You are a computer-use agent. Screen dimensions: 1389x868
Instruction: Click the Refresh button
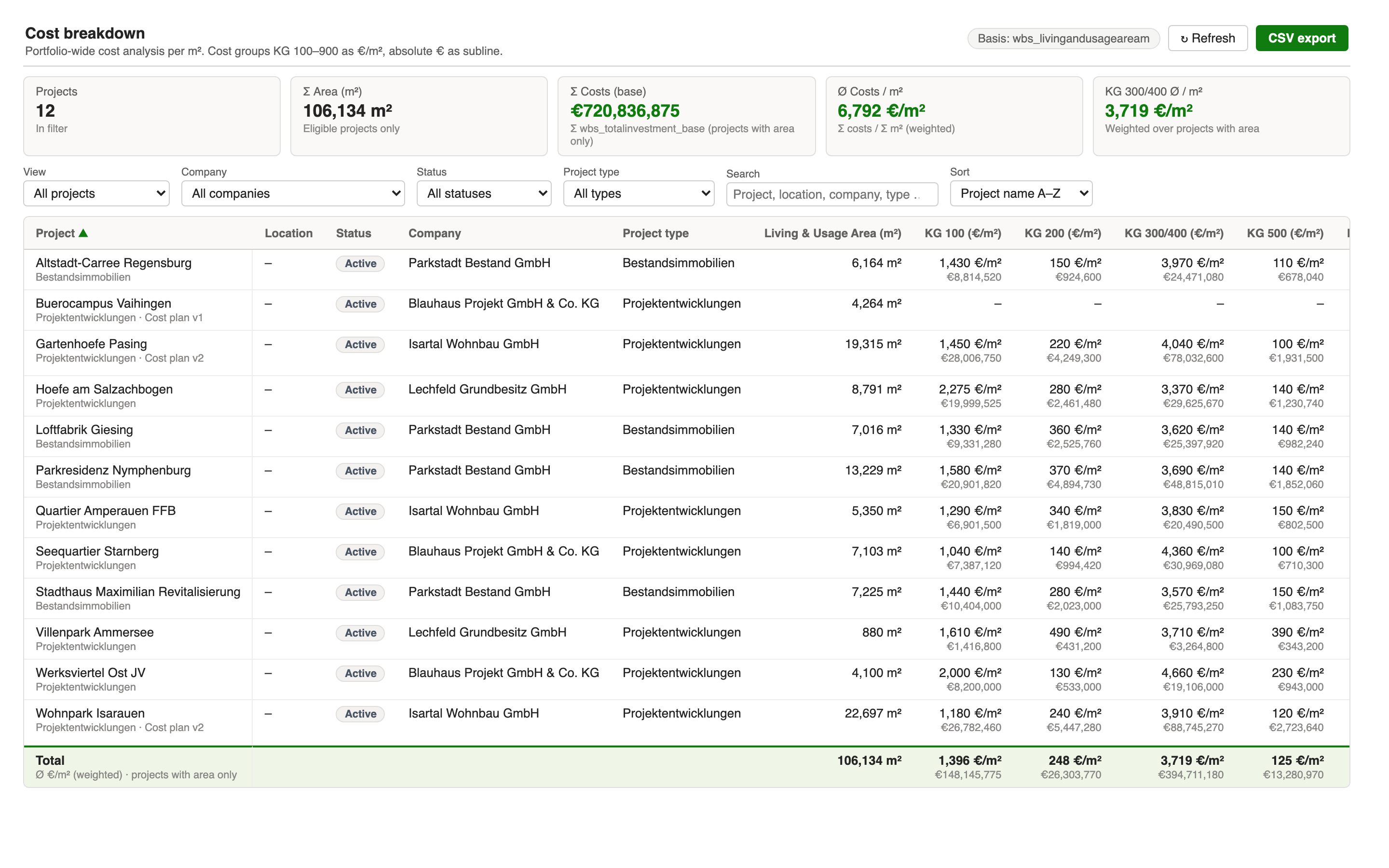click(x=1207, y=39)
